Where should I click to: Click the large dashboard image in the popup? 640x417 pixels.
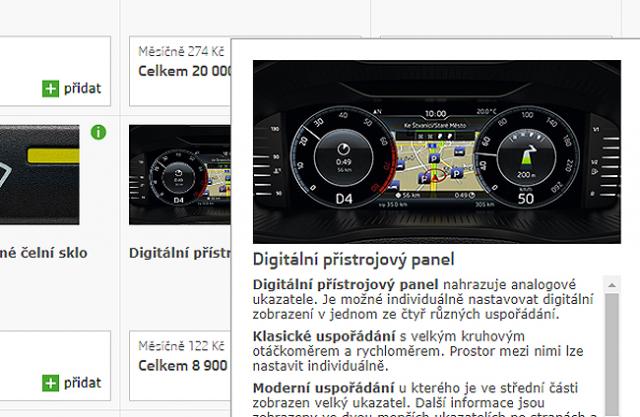(x=437, y=152)
